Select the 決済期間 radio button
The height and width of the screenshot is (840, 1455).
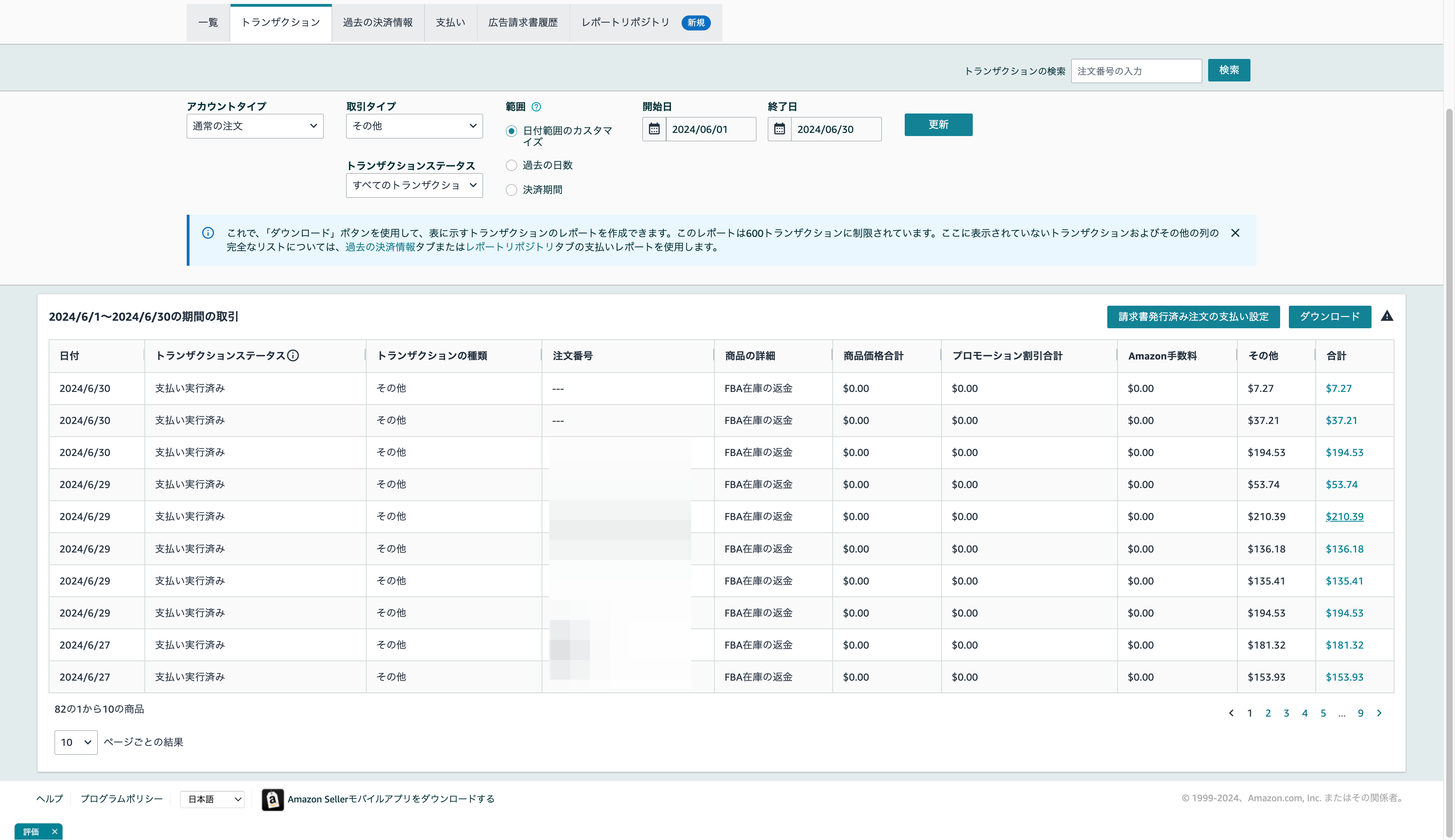[x=511, y=190]
